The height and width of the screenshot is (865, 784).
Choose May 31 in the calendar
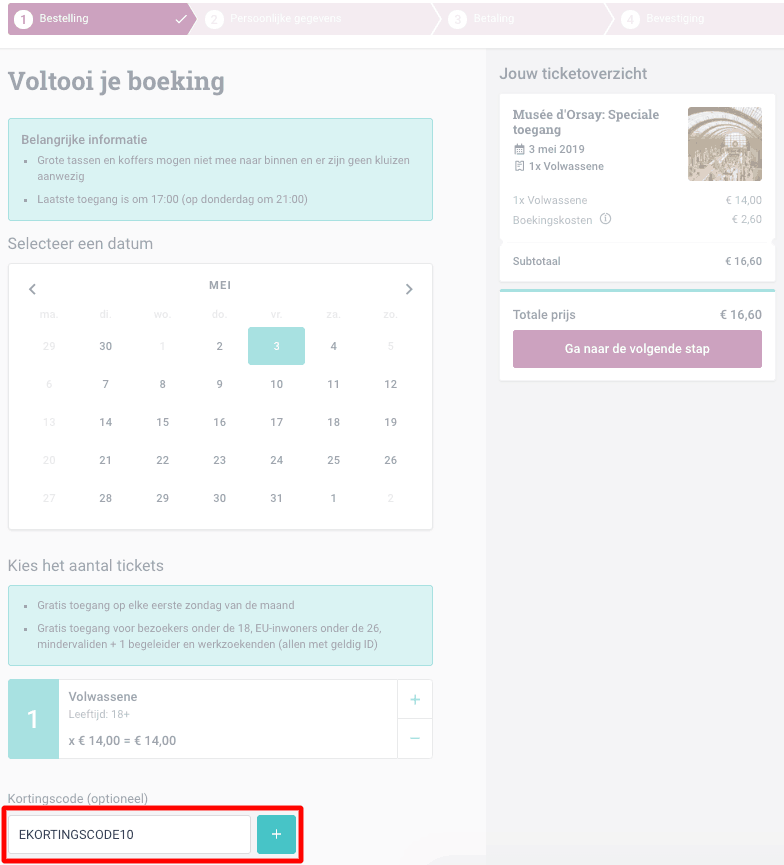(276, 498)
